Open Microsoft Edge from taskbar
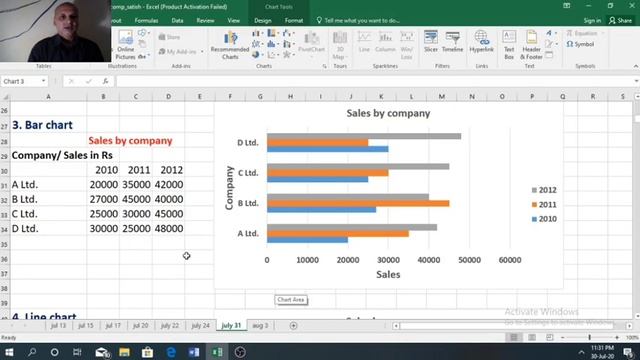 171,352
